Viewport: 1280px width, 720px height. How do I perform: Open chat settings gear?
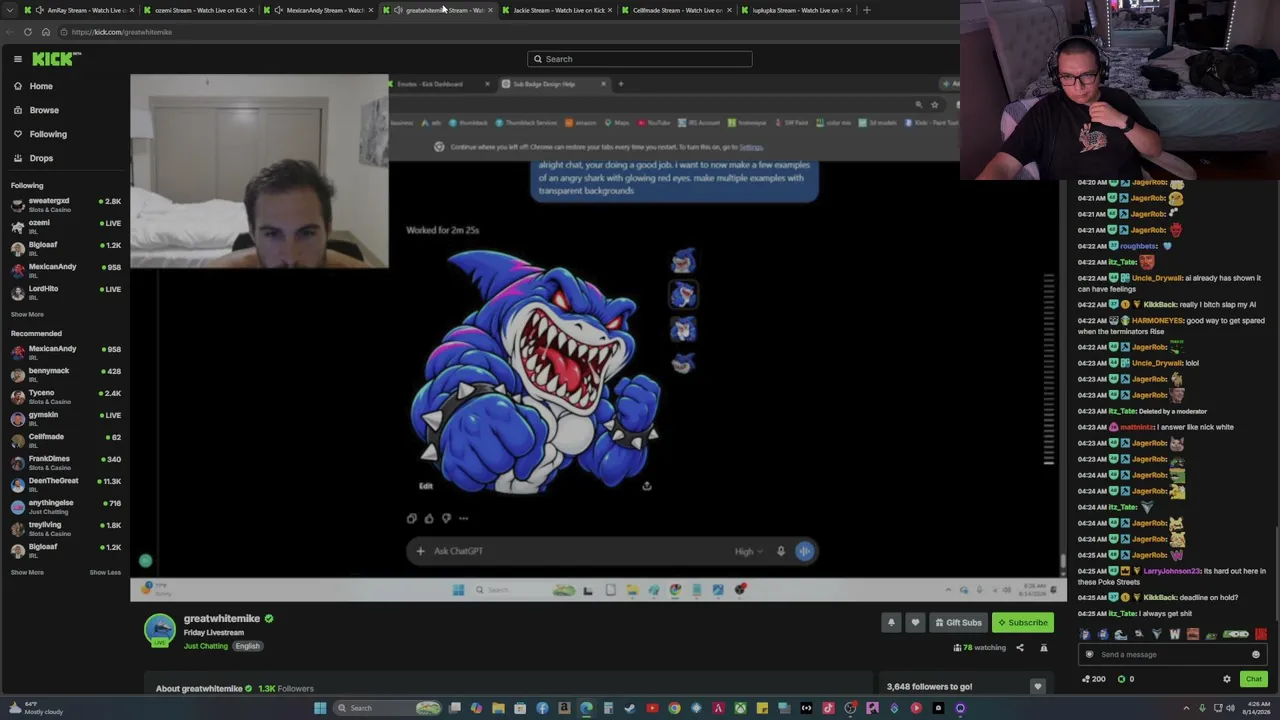click(1227, 679)
